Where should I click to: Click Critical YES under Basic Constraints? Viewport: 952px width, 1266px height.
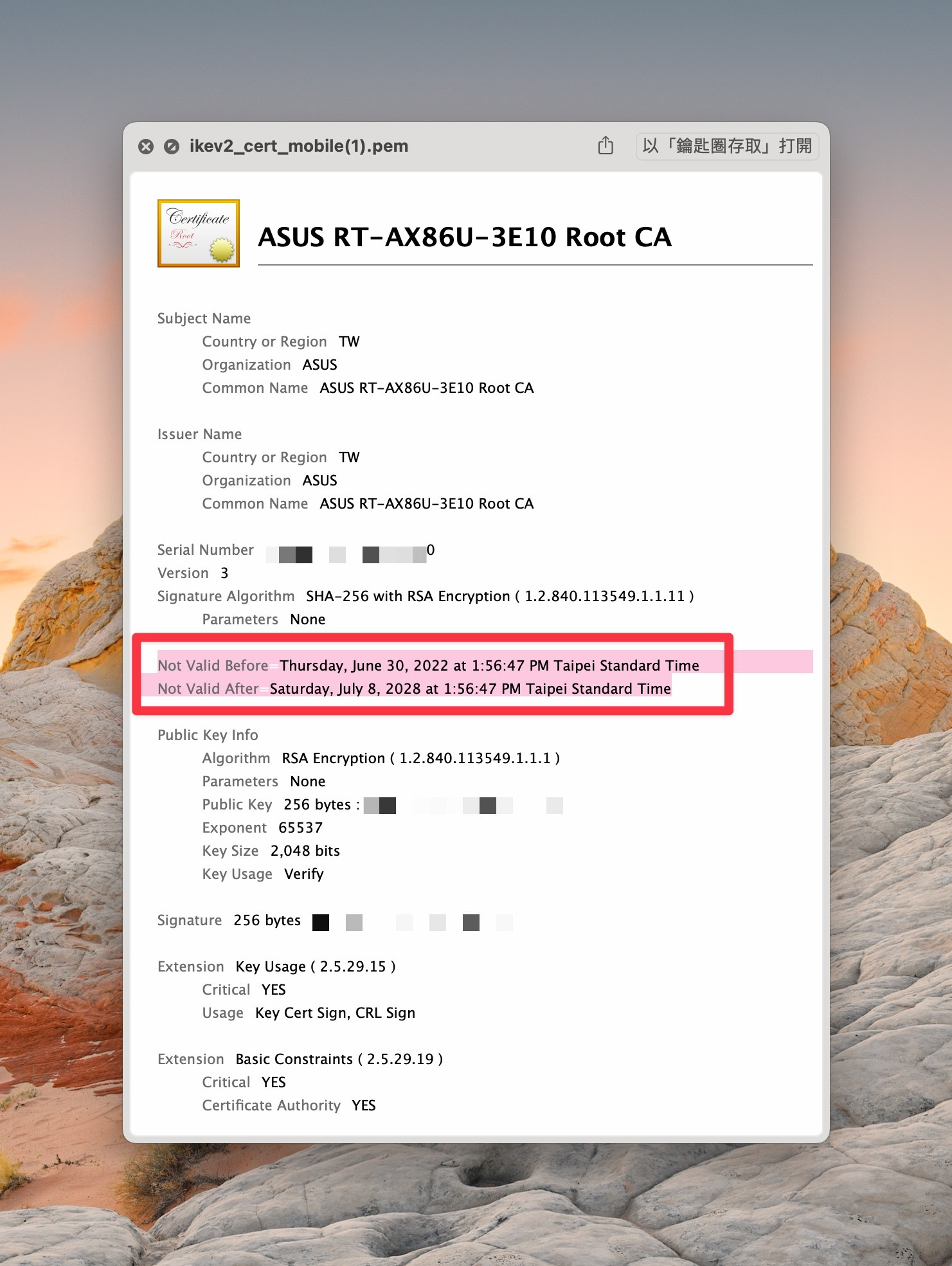coord(244,1082)
